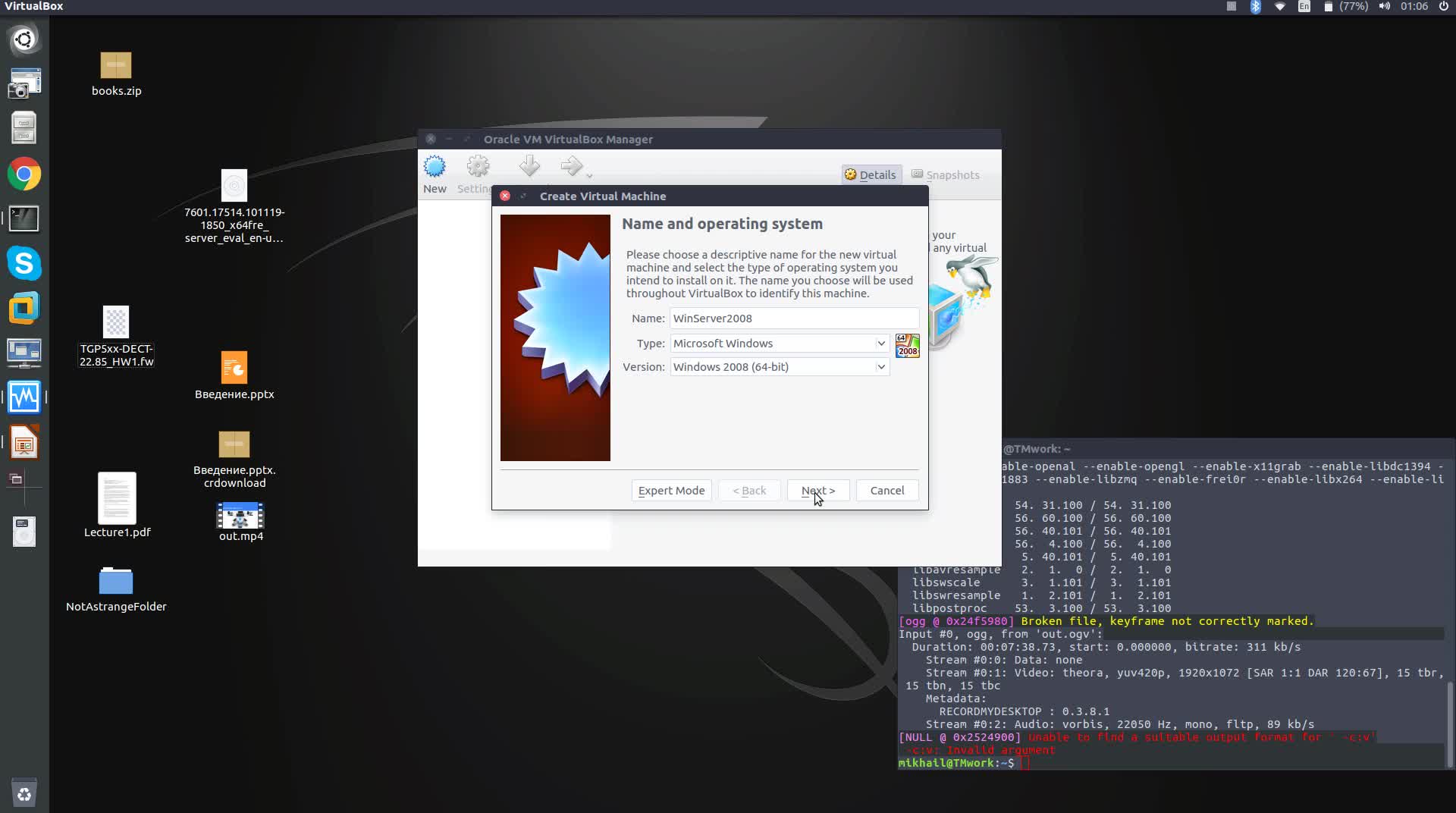Open the remote desktop client dock icon
Viewport: 1456px width, 813px height.
click(x=24, y=353)
